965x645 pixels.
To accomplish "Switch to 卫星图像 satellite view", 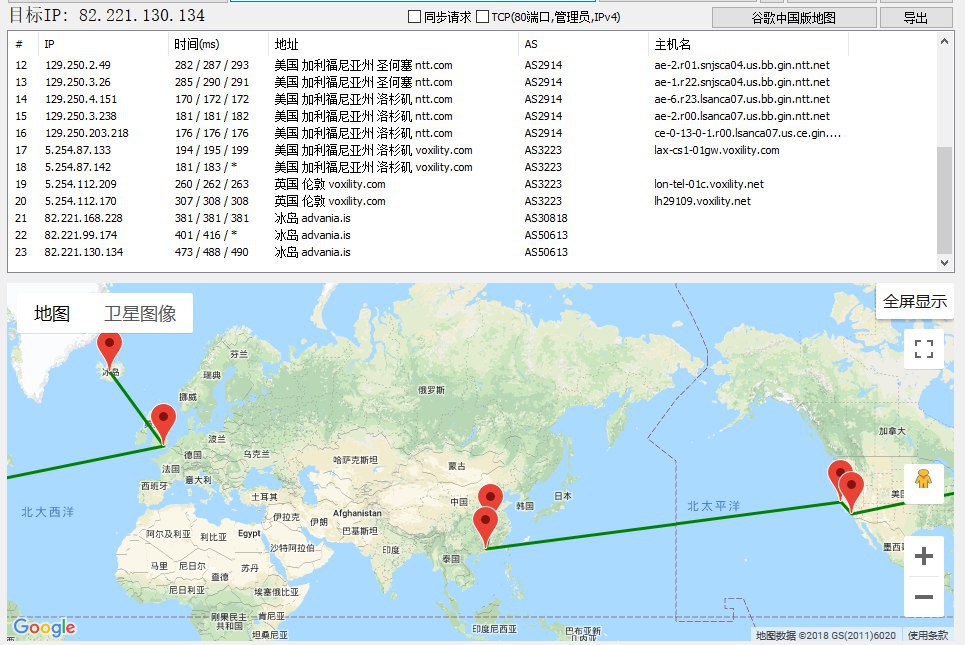I will [x=140, y=313].
